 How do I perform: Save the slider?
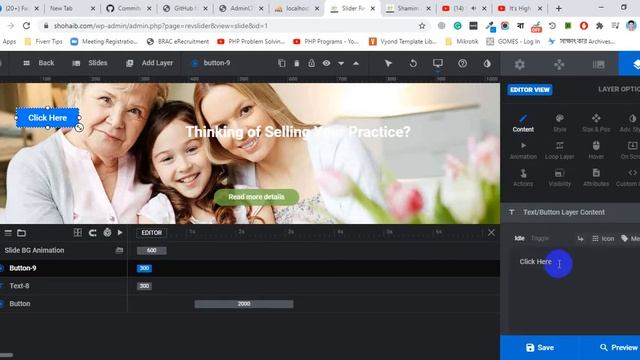click(540, 348)
